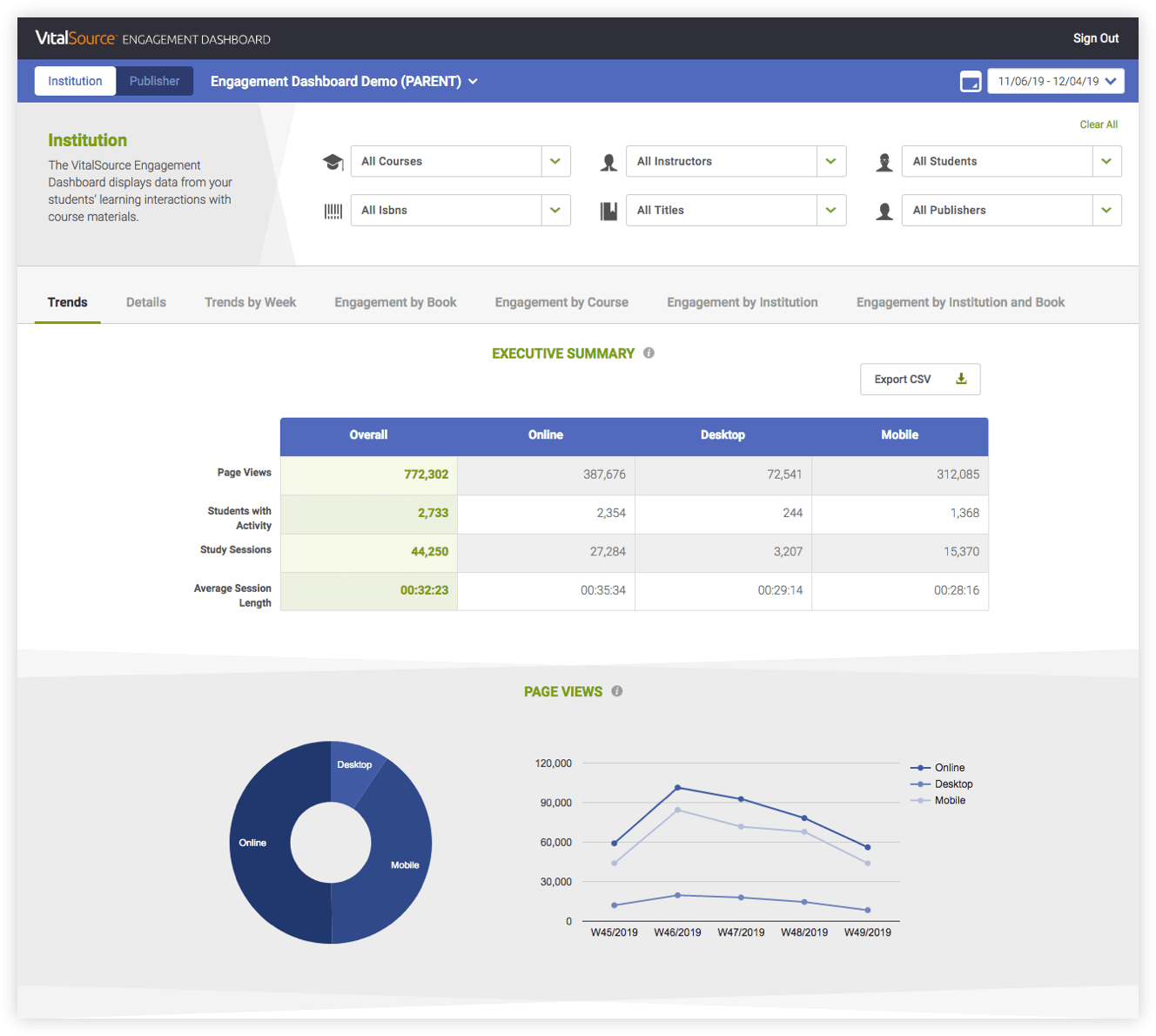Click the W49/2019 axis label
This screenshot has height=1036, width=1156.
(x=868, y=932)
